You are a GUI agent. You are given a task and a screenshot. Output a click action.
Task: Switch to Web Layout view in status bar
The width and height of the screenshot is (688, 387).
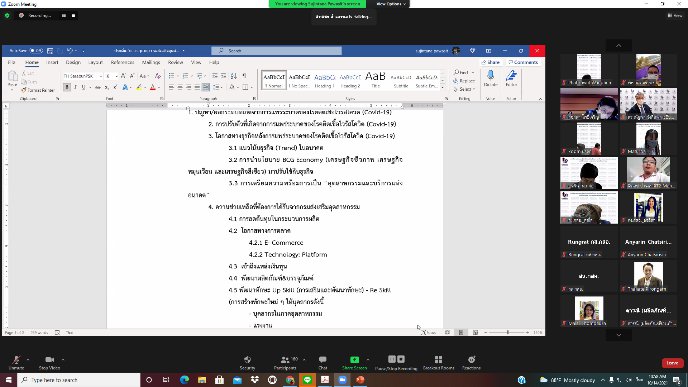tap(475, 333)
